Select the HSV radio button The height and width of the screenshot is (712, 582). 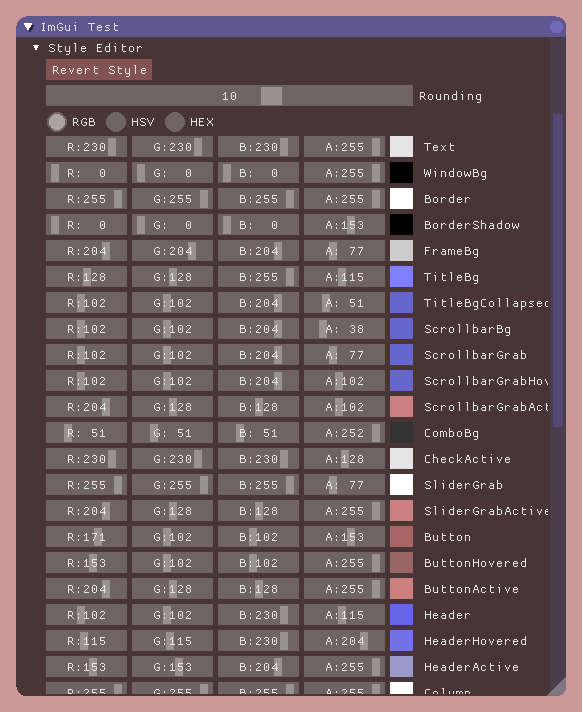pyautogui.click(x=116, y=122)
